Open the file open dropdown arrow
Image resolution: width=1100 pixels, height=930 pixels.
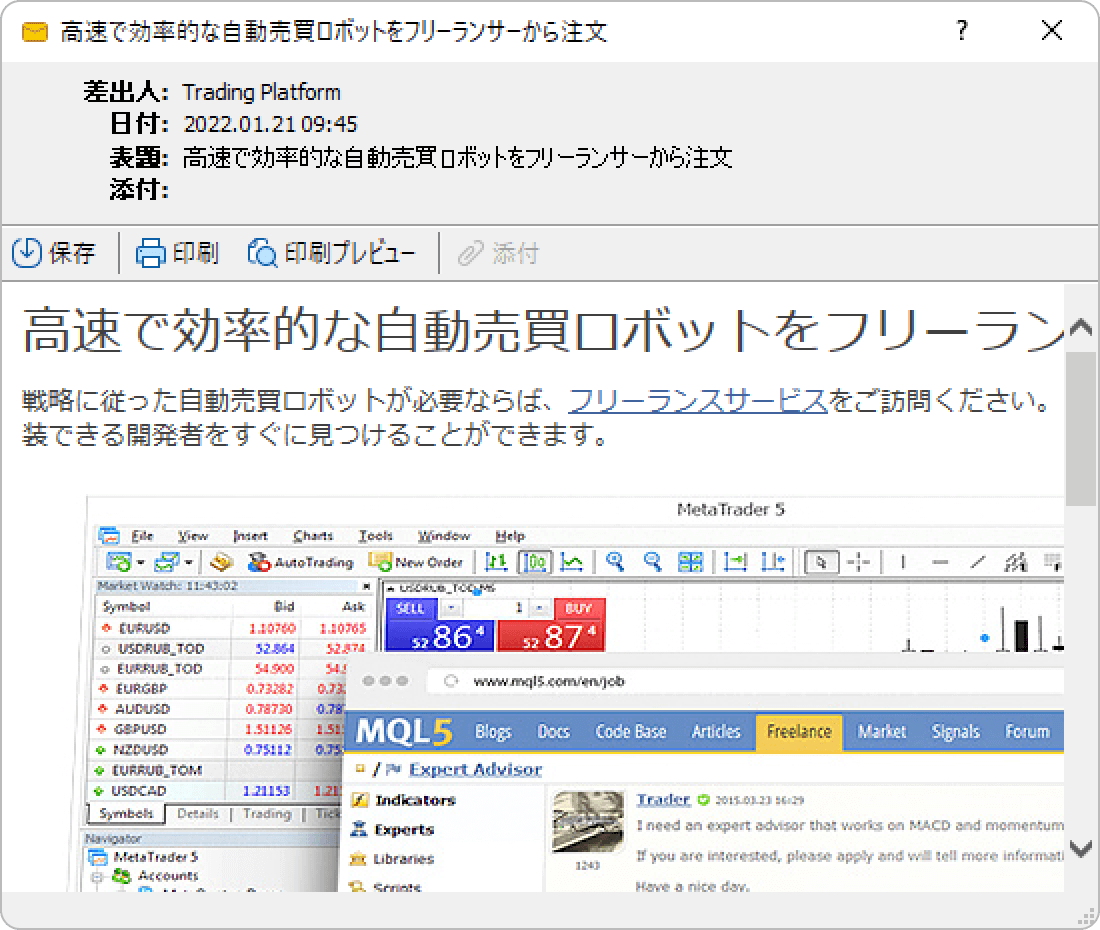(x=139, y=563)
